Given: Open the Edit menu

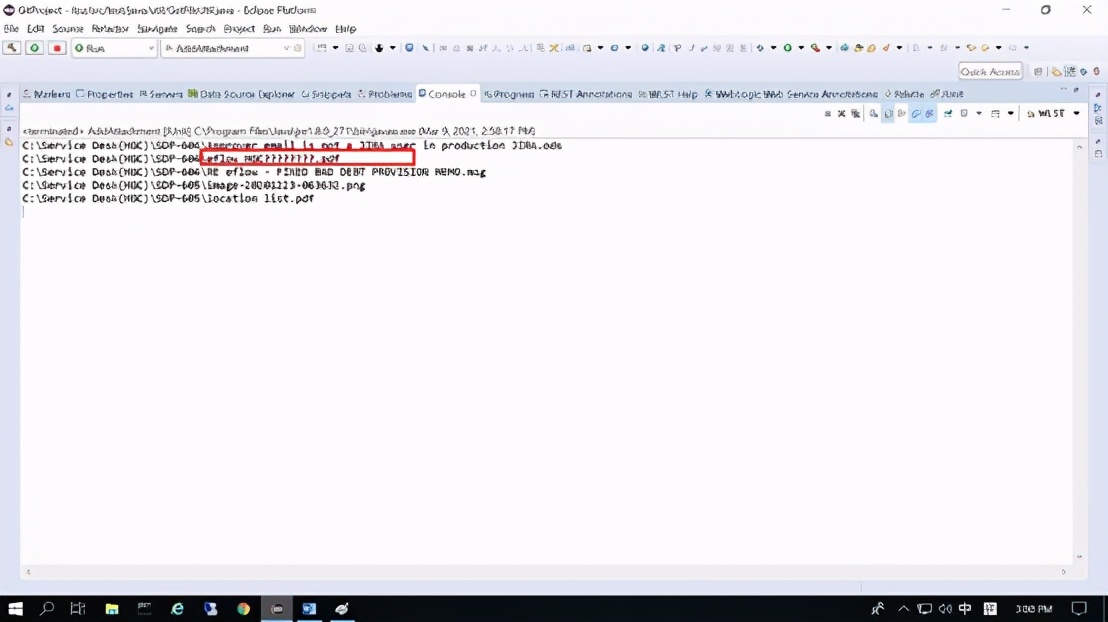Looking at the screenshot, I should pyautogui.click(x=35, y=29).
